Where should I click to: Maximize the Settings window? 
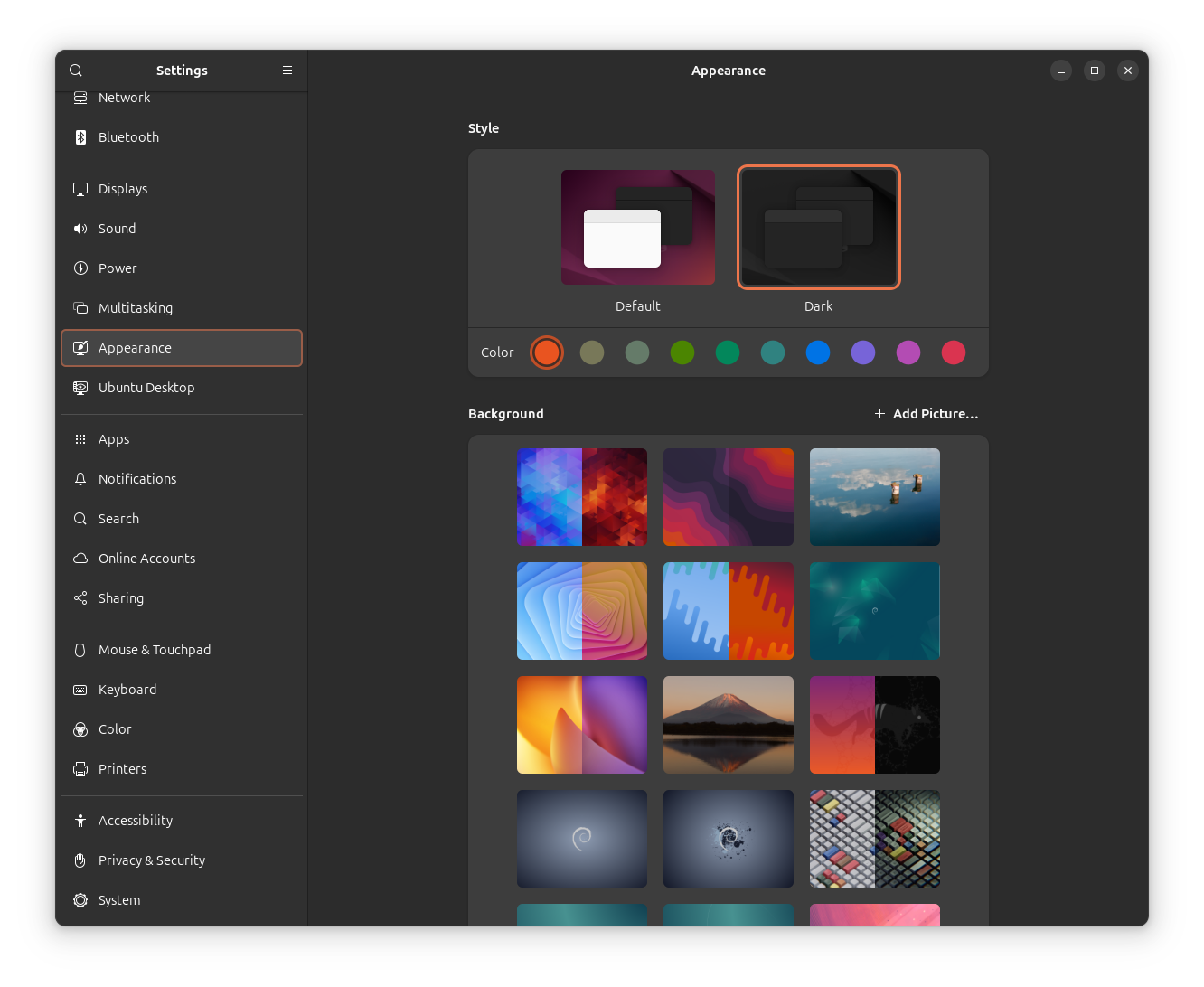click(x=1094, y=70)
